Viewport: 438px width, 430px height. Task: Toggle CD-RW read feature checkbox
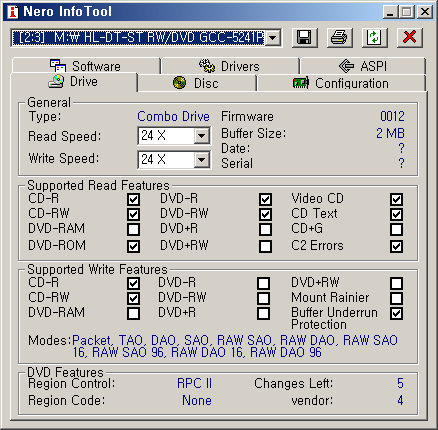pyautogui.click(x=133, y=214)
